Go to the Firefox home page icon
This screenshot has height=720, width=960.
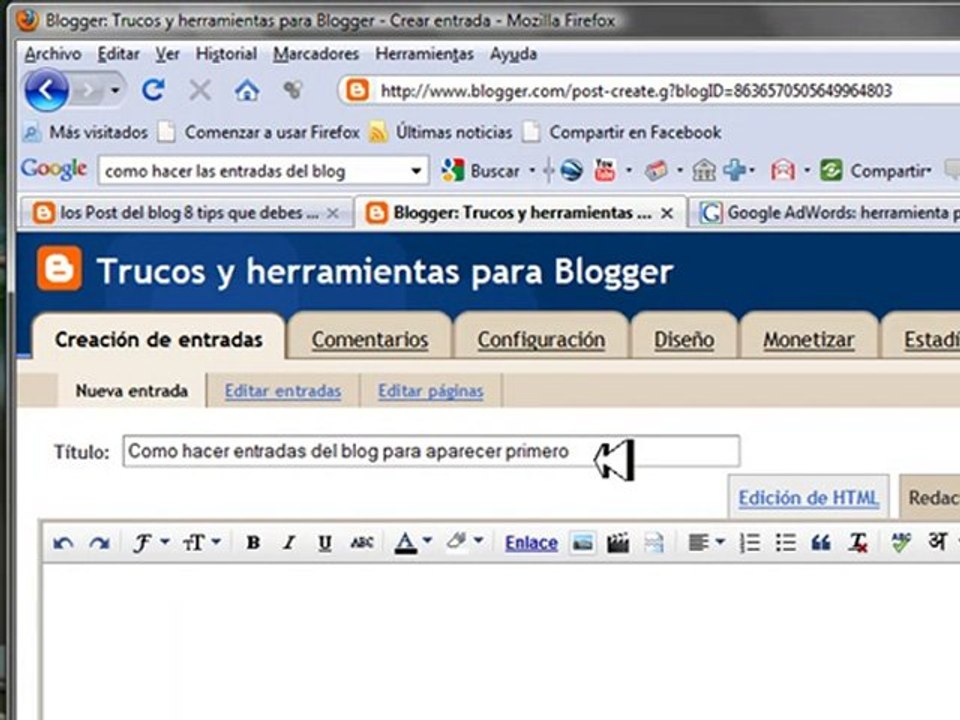[x=247, y=91]
